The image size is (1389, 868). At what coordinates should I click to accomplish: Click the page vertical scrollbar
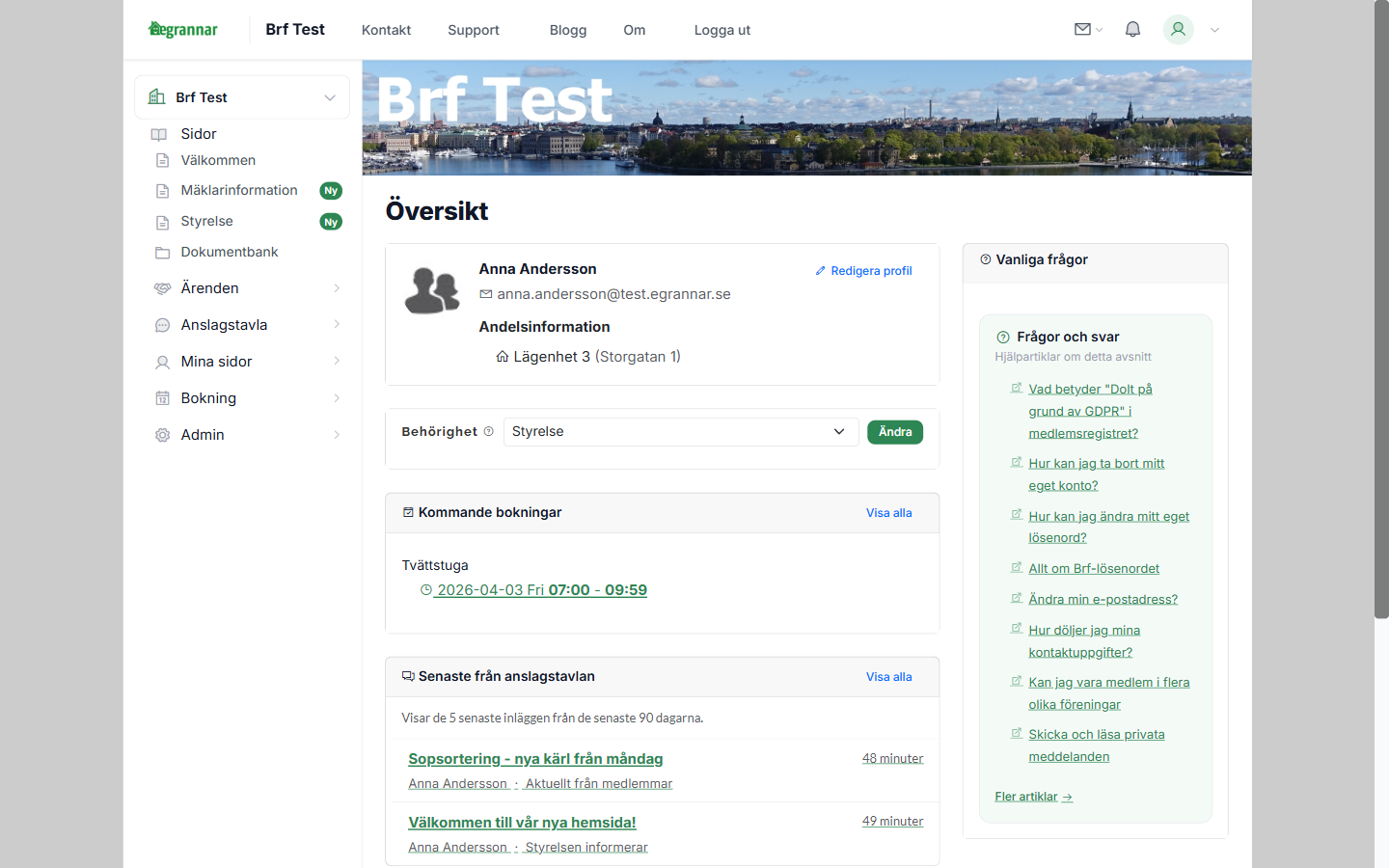(x=1381, y=309)
